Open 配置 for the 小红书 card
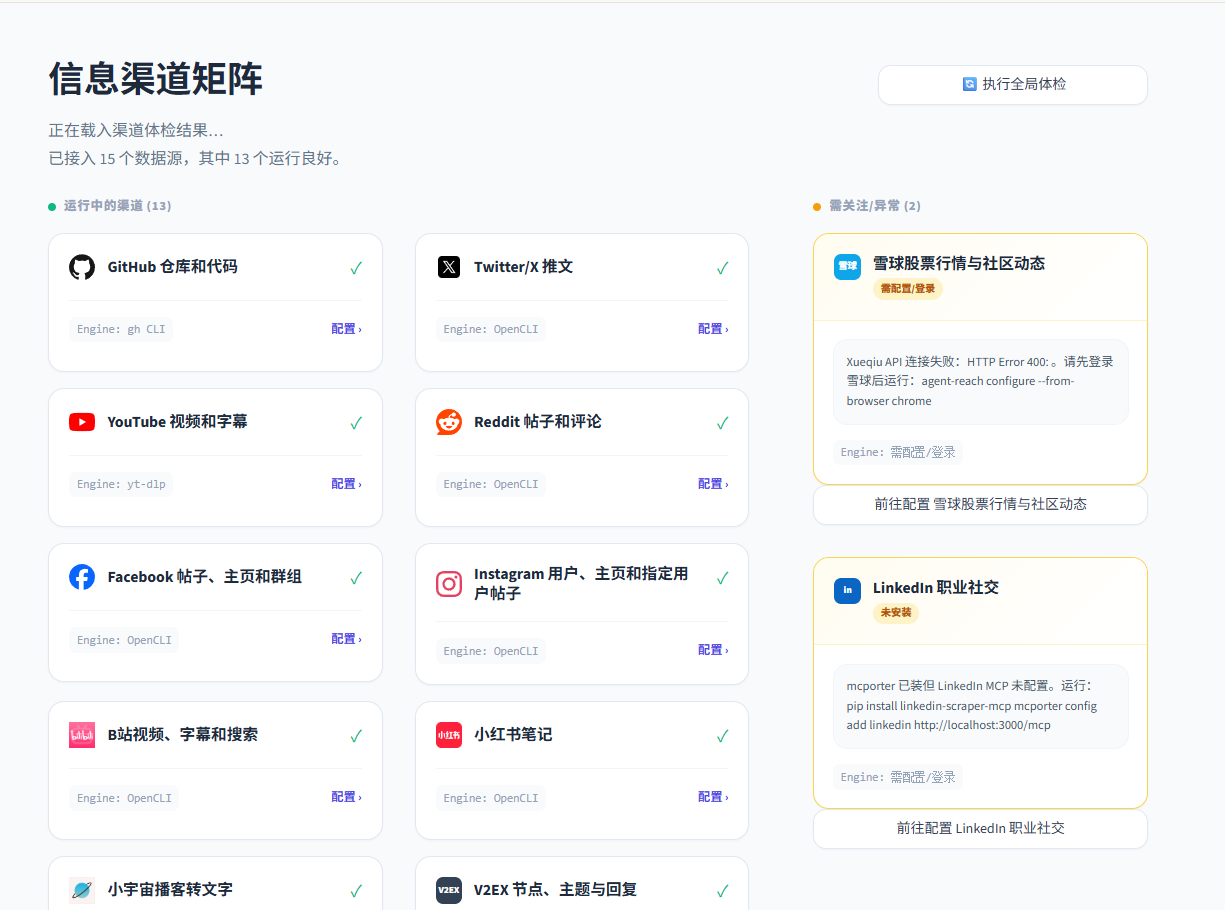This screenshot has width=1225, height=910. point(713,797)
